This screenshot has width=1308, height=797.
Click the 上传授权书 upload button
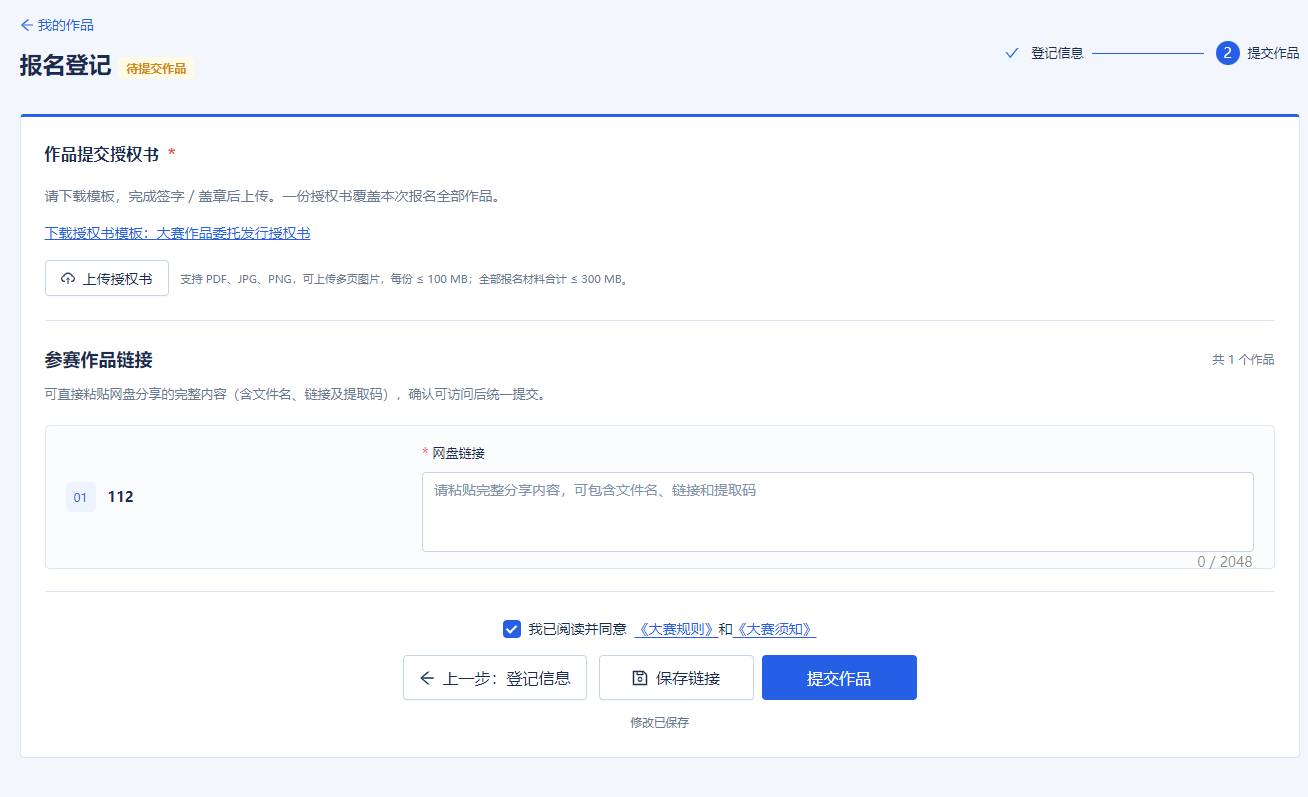point(107,278)
